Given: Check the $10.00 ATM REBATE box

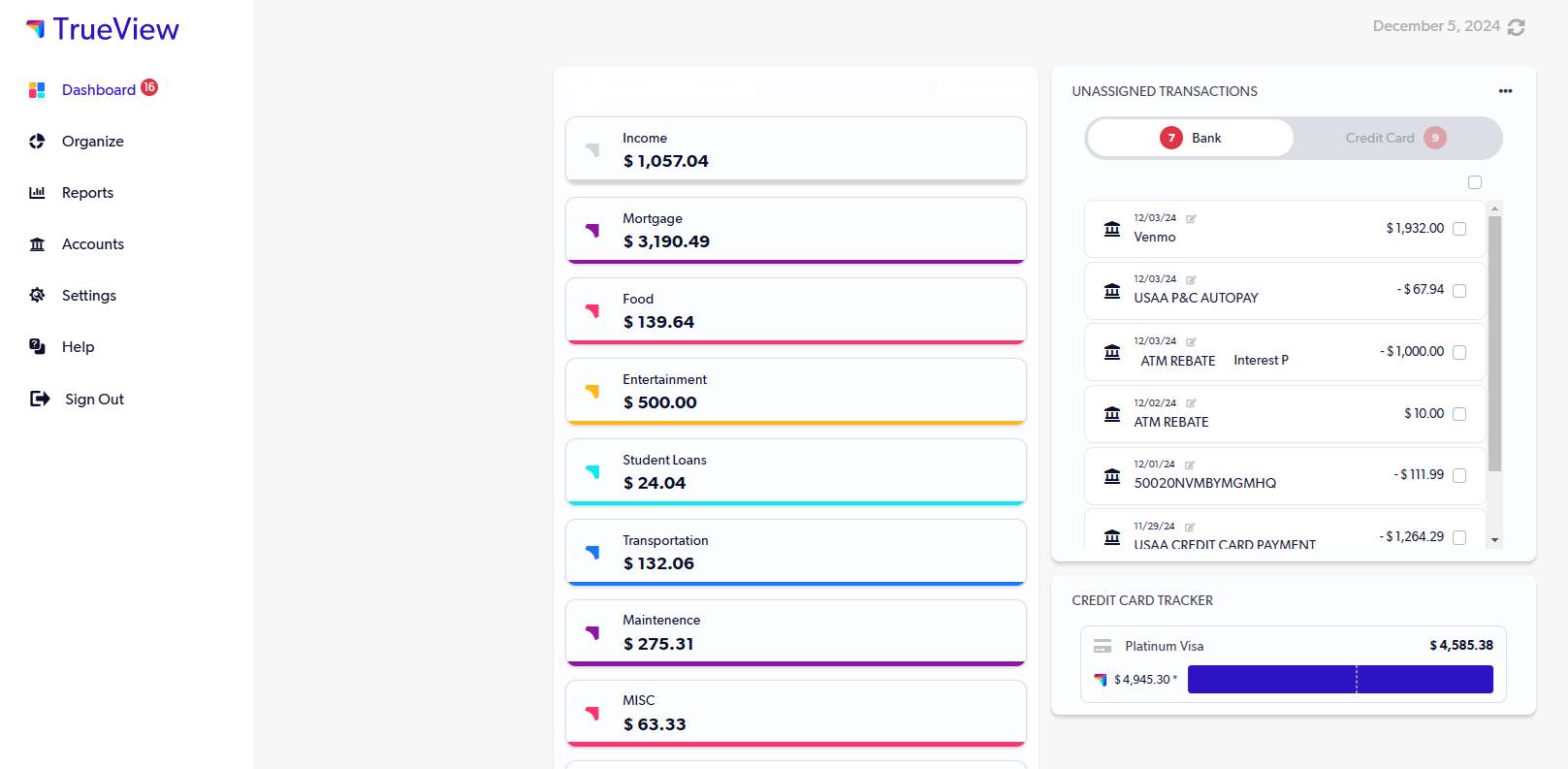Looking at the screenshot, I should tap(1459, 414).
